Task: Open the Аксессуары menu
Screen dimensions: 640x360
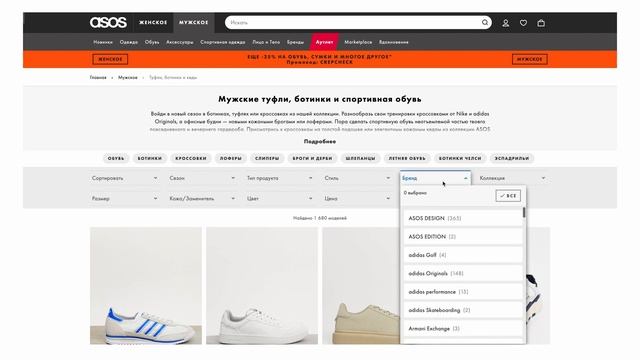Action: 180,42
